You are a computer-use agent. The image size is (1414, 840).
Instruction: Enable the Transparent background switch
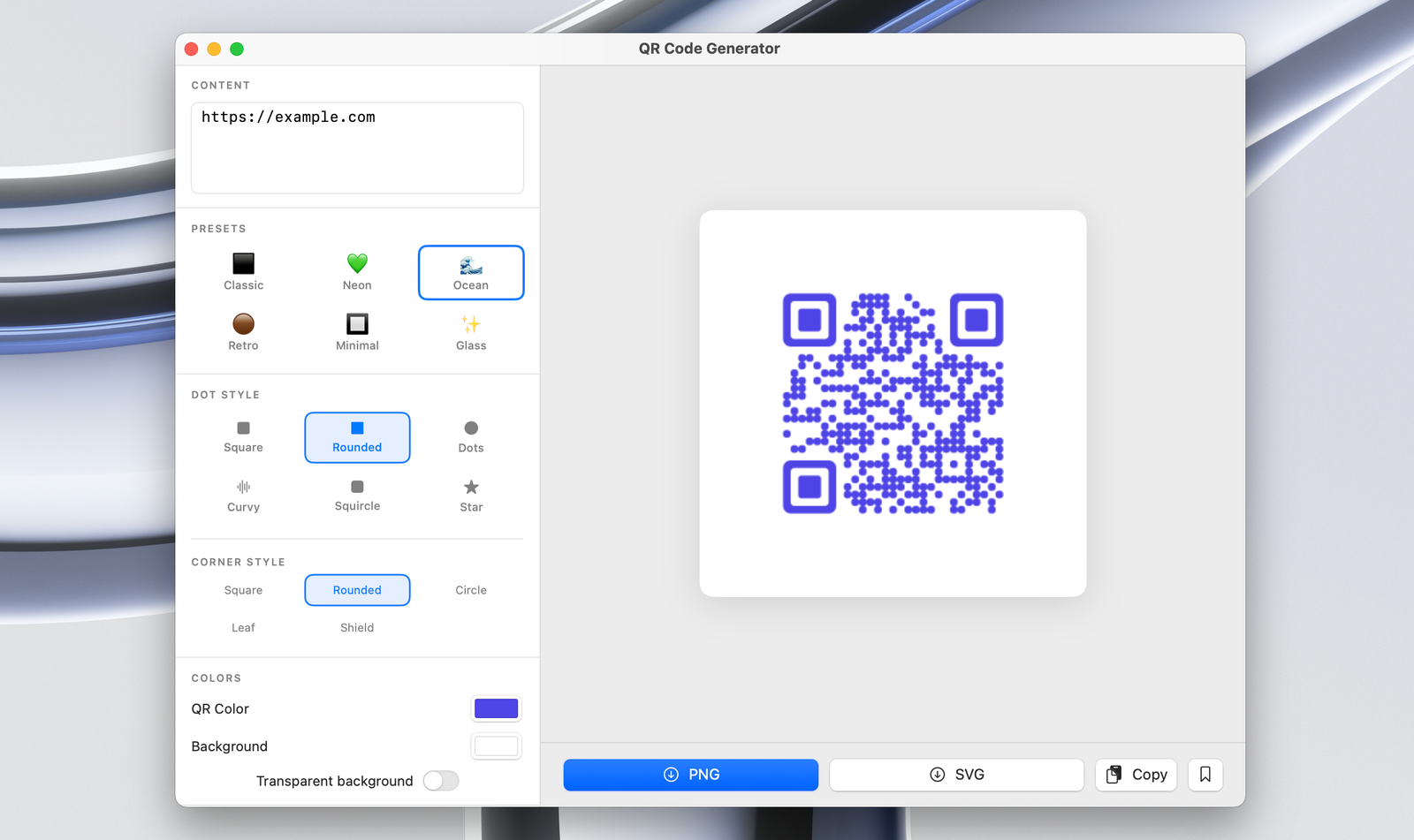pyautogui.click(x=440, y=781)
